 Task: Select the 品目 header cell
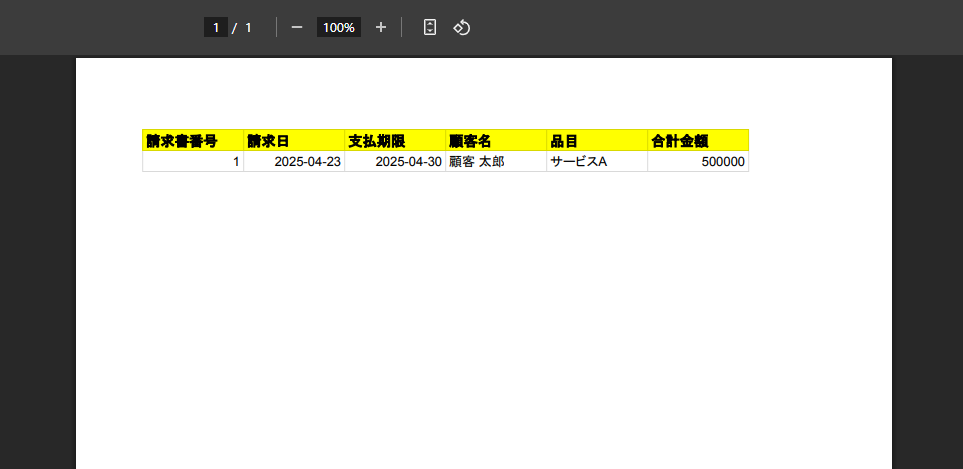[597, 141]
